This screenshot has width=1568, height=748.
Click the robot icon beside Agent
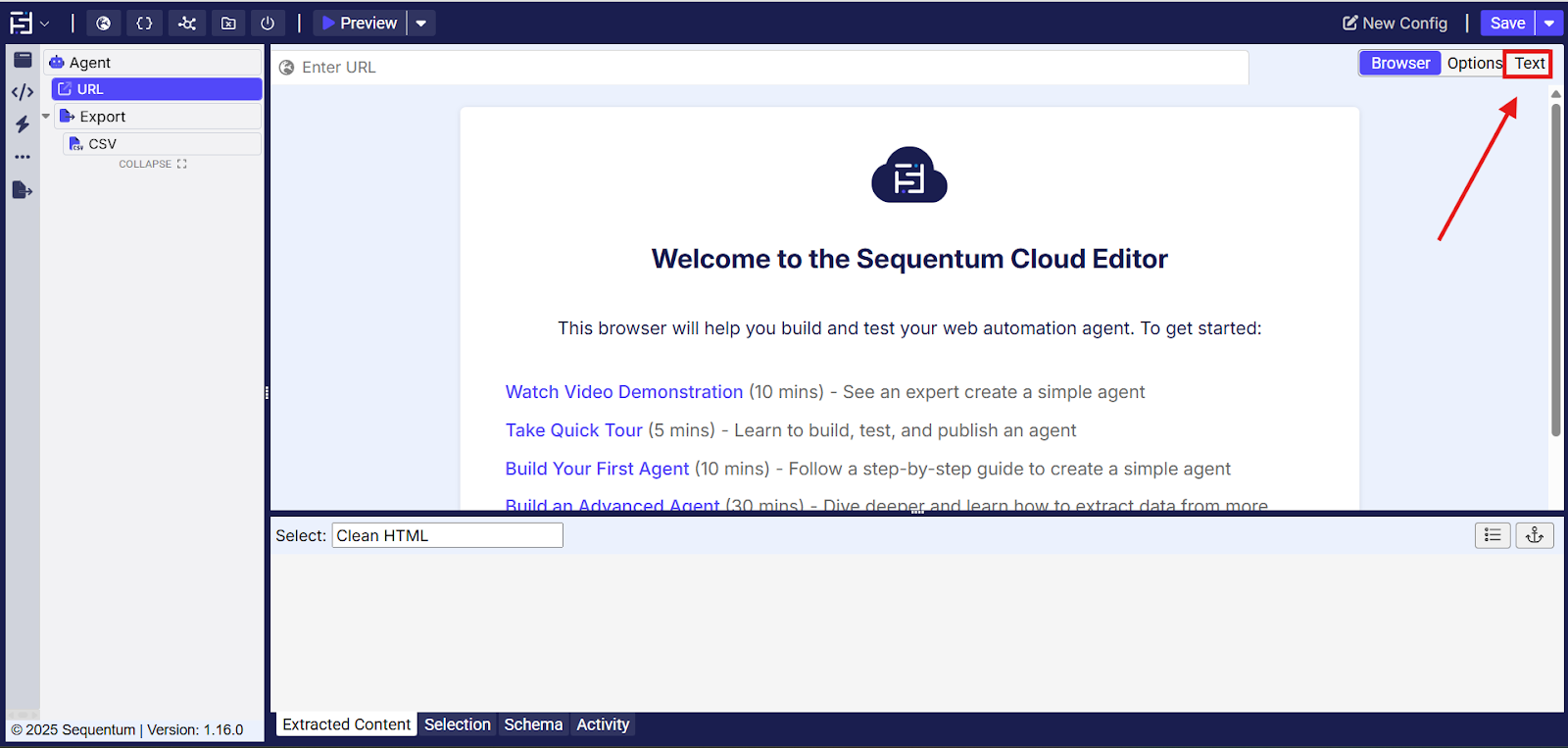(x=57, y=62)
